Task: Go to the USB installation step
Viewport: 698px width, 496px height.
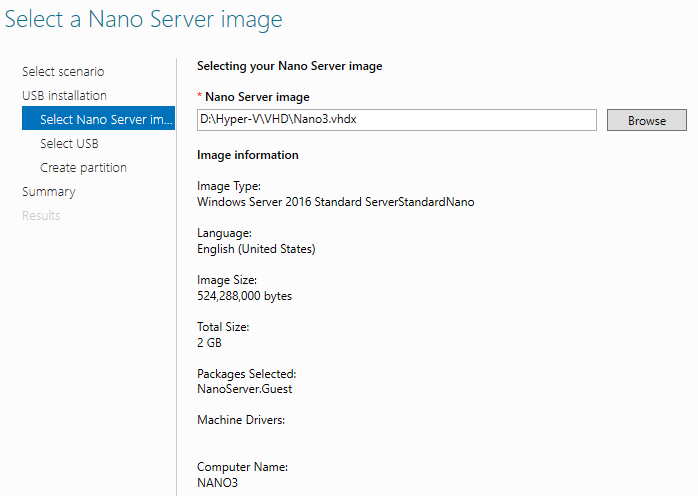Action: tap(64, 96)
